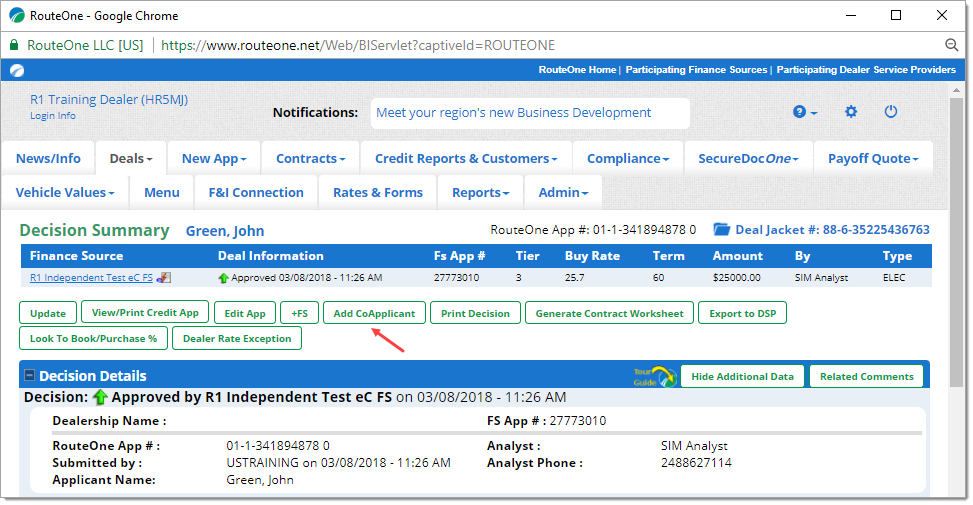Click Generate Contract Worksheet button
The height and width of the screenshot is (505, 973).
609,313
